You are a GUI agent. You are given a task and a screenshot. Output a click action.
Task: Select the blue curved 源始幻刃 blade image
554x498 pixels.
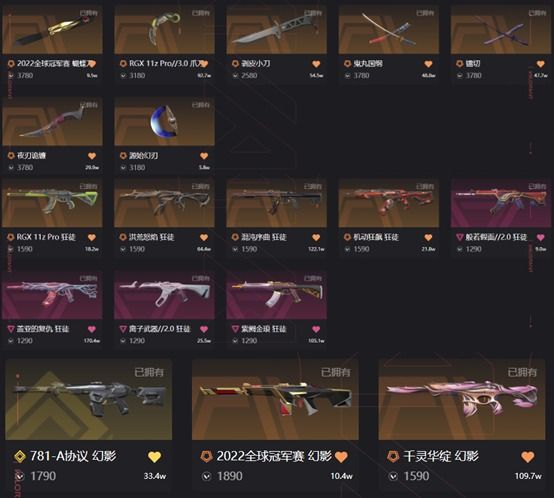click(x=164, y=122)
